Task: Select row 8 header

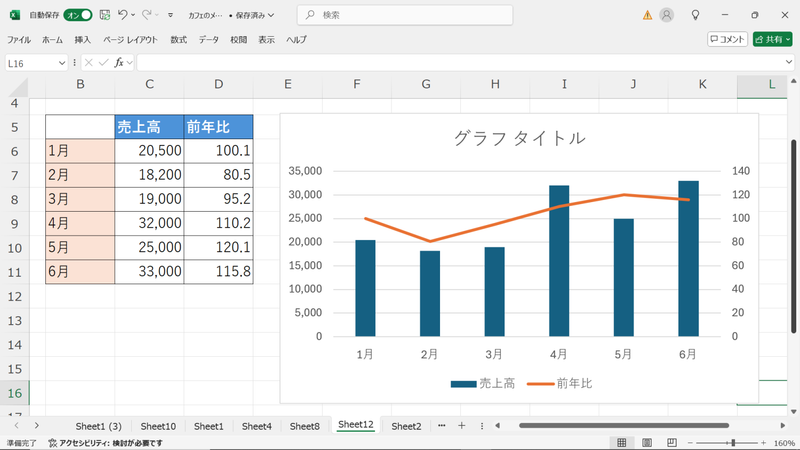Action: [x=14, y=199]
